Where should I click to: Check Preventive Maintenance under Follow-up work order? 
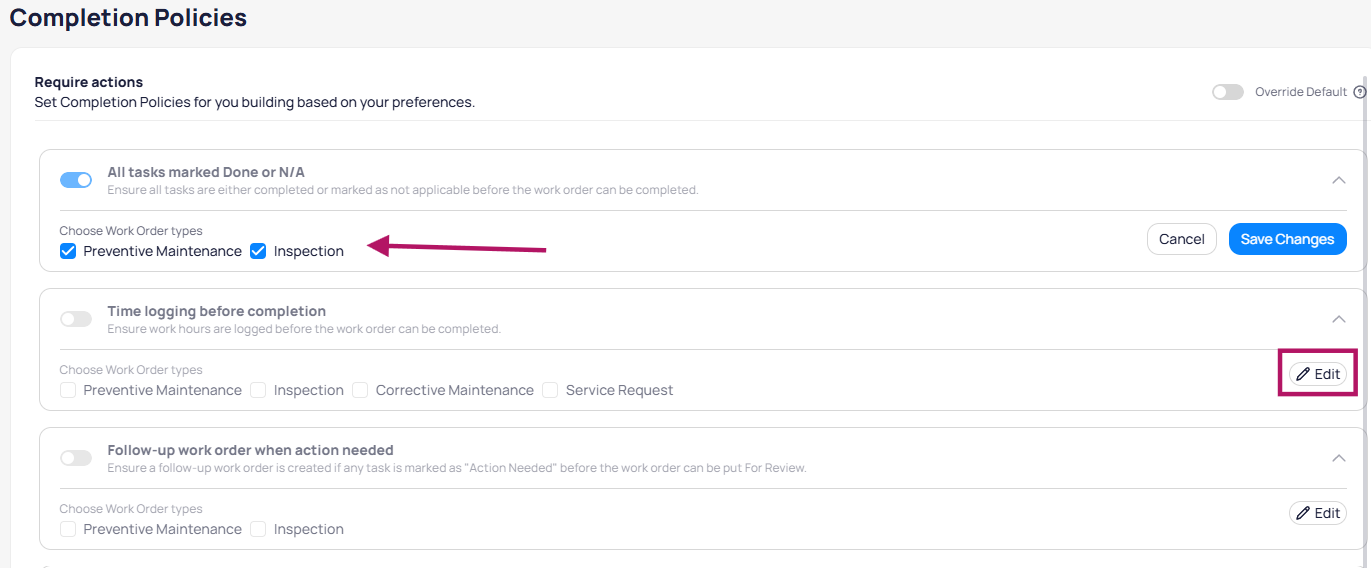[68, 529]
